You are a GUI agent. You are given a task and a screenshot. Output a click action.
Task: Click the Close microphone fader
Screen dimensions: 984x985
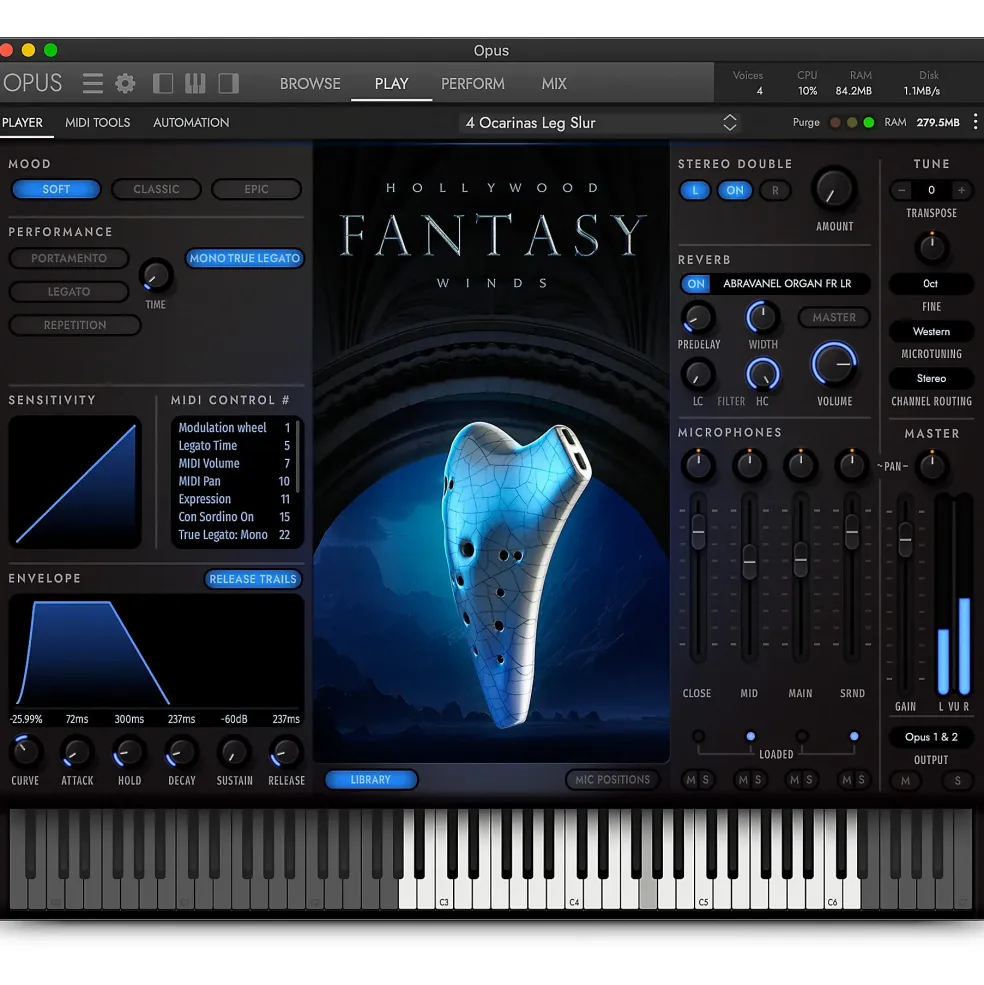click(698, 531)
